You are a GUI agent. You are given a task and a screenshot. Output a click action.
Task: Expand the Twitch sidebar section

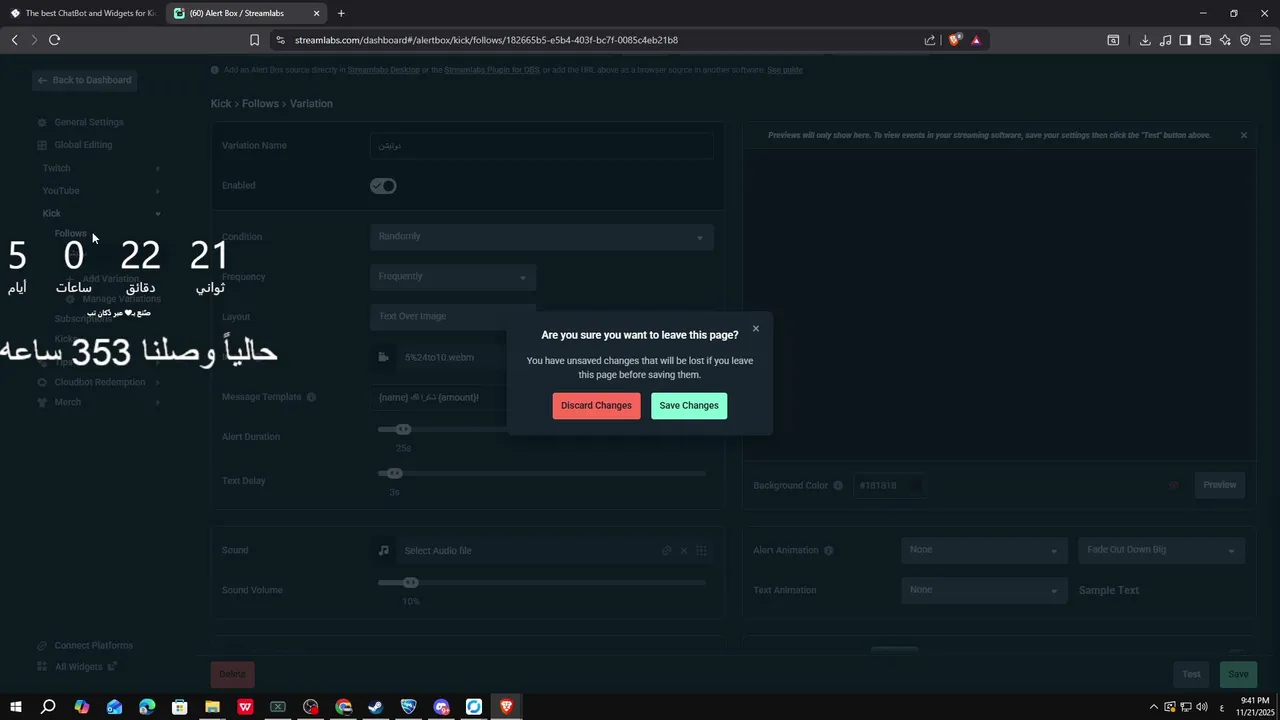(x=100, y=168)
